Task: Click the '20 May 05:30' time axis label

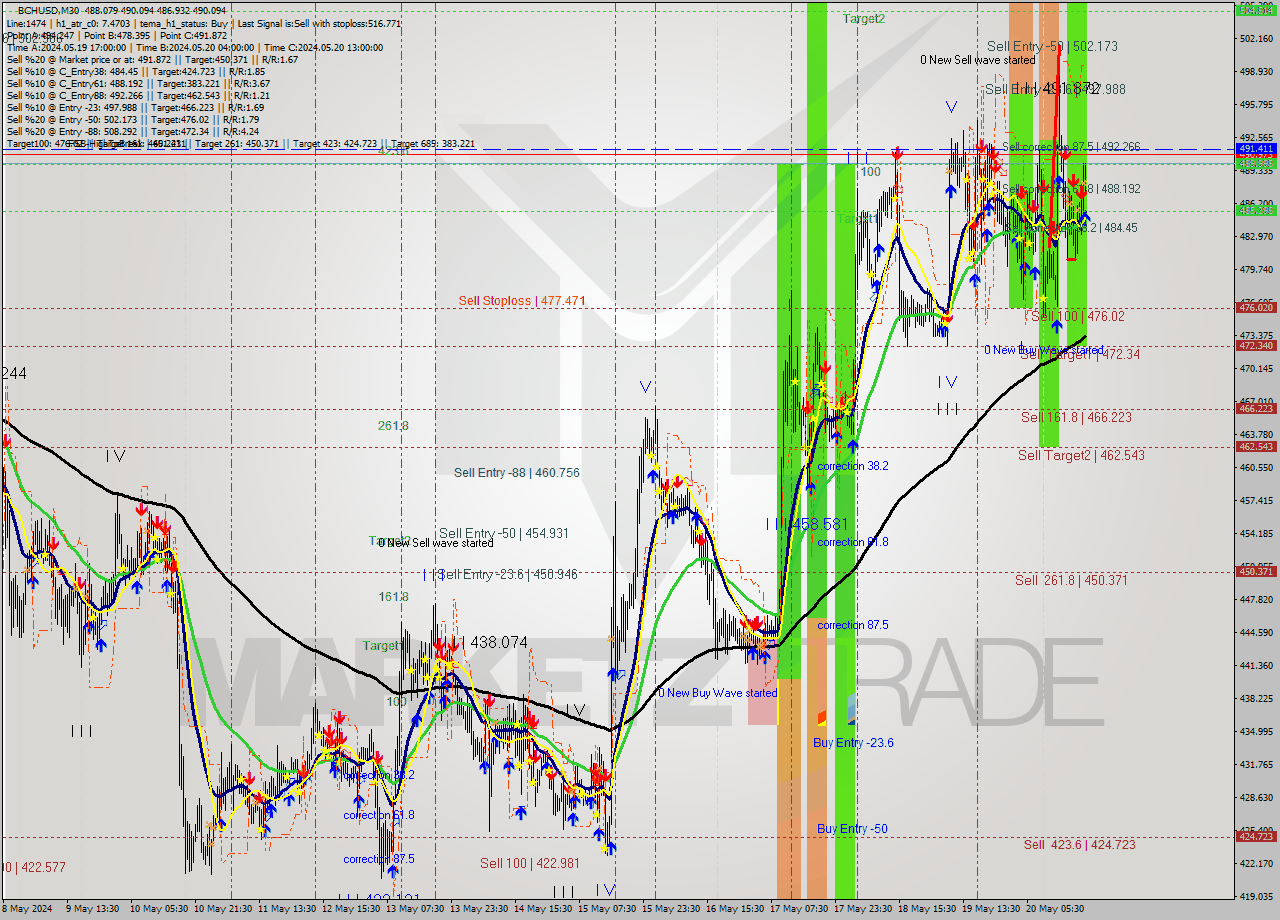Action: click(x=1054, y=909)
